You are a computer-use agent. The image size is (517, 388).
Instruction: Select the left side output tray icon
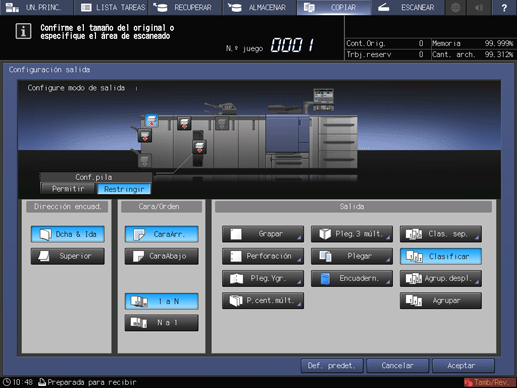(x=145, y=136)
